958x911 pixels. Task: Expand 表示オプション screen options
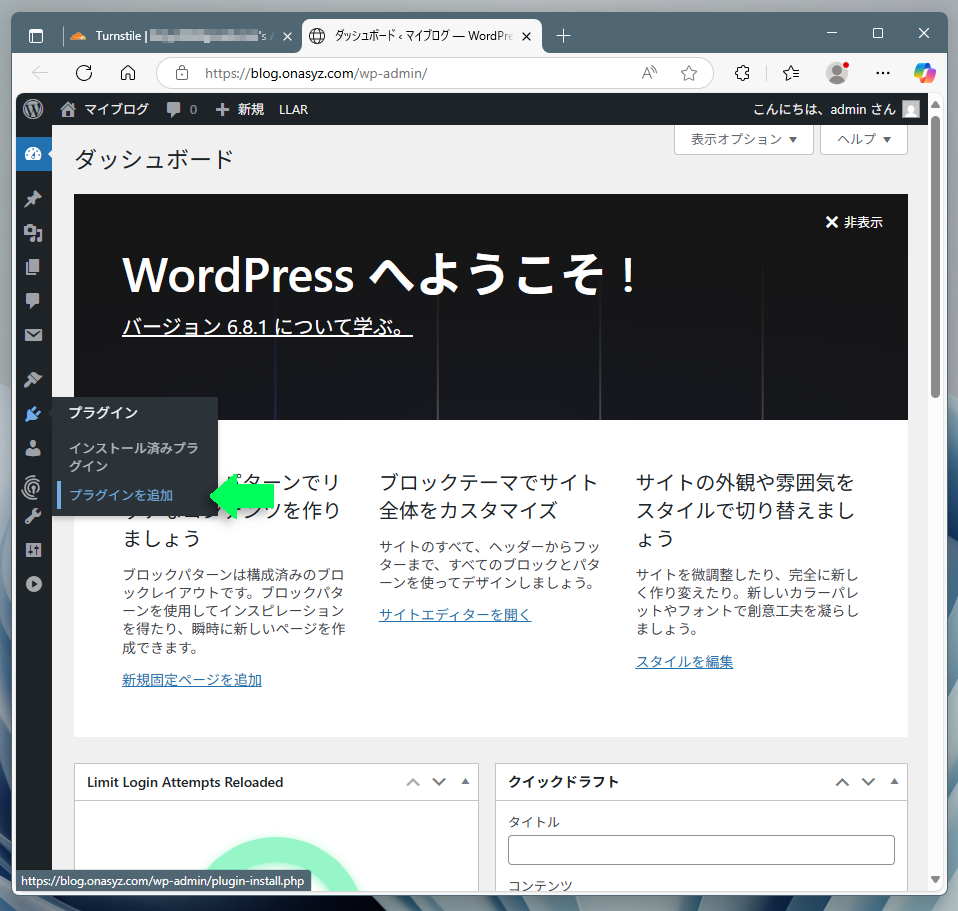pyautogui.click(x=744, y=140)
